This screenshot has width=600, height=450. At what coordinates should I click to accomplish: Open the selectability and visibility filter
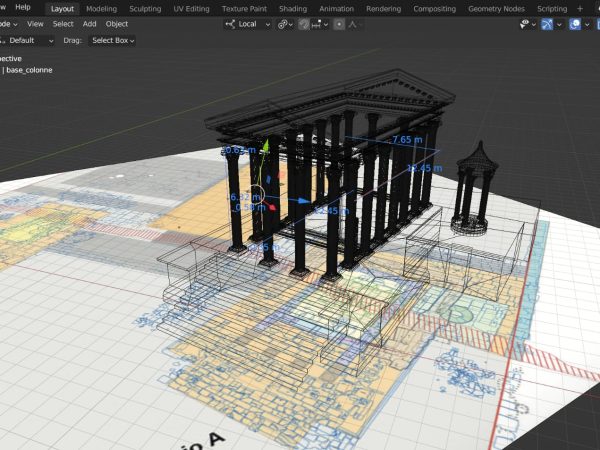528,24
